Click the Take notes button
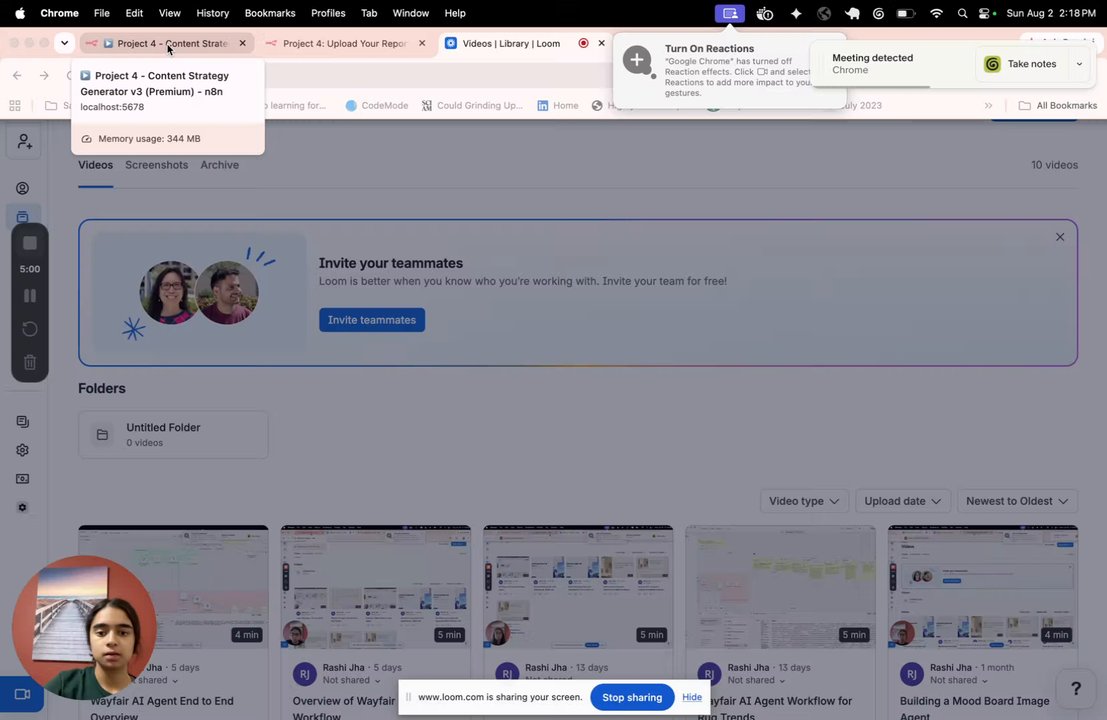 (x=1020, y=64)
